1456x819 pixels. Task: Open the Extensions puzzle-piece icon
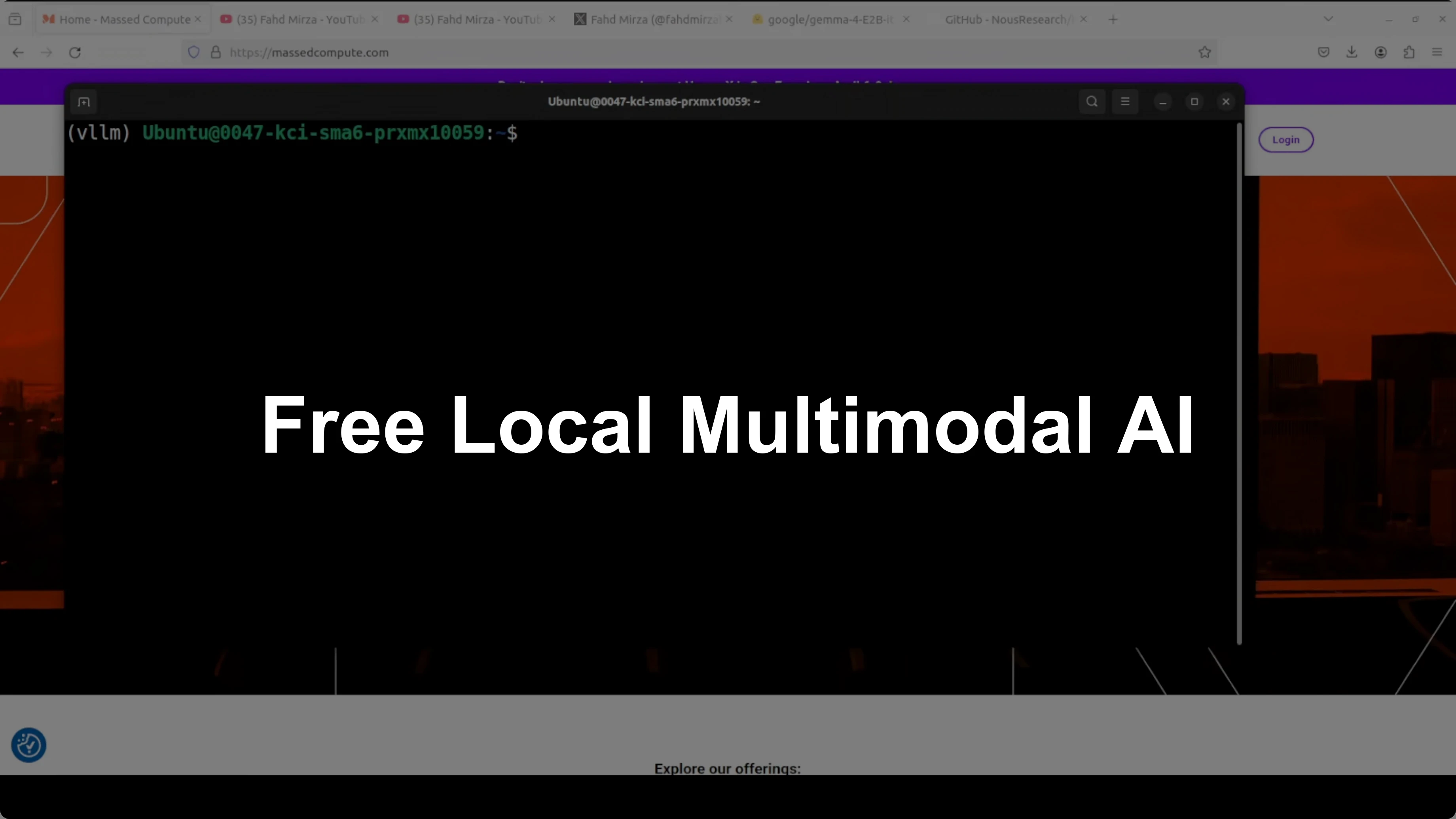click(x=1409, y=52)
